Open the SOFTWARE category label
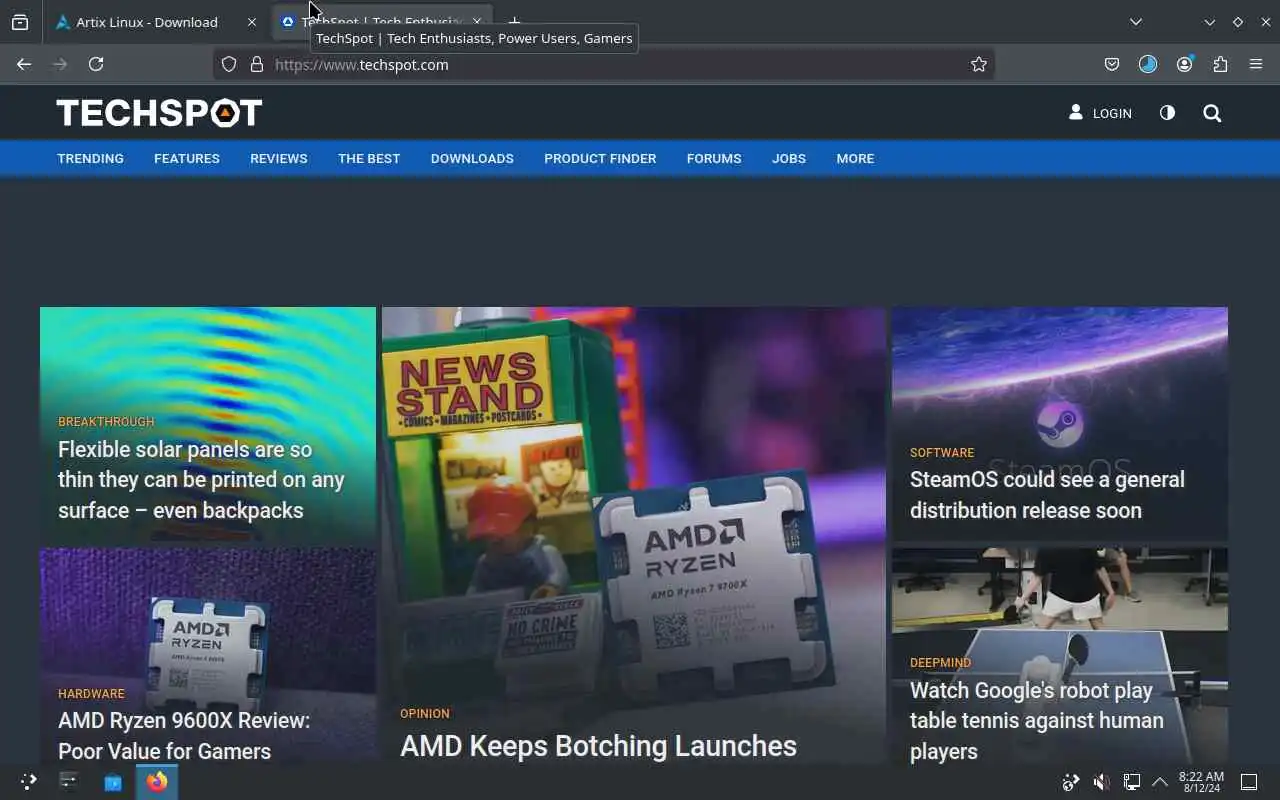Image resolution: width=1280 pixels, height=800 pixels. click(x=942, y=453)
